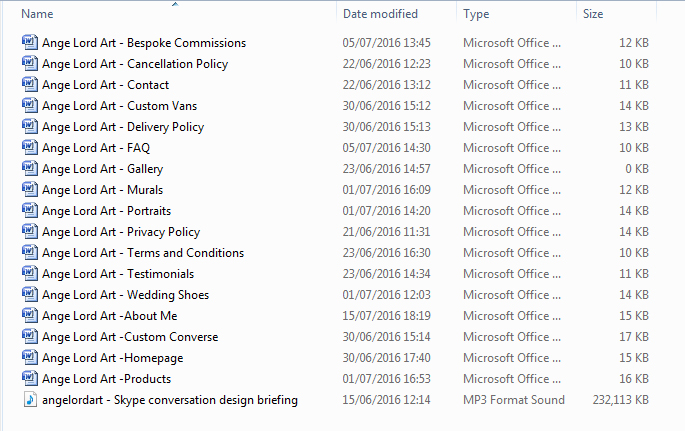Select the FAQ Word document icon
This screenshot has width=685, height=431.
(30, 147)
